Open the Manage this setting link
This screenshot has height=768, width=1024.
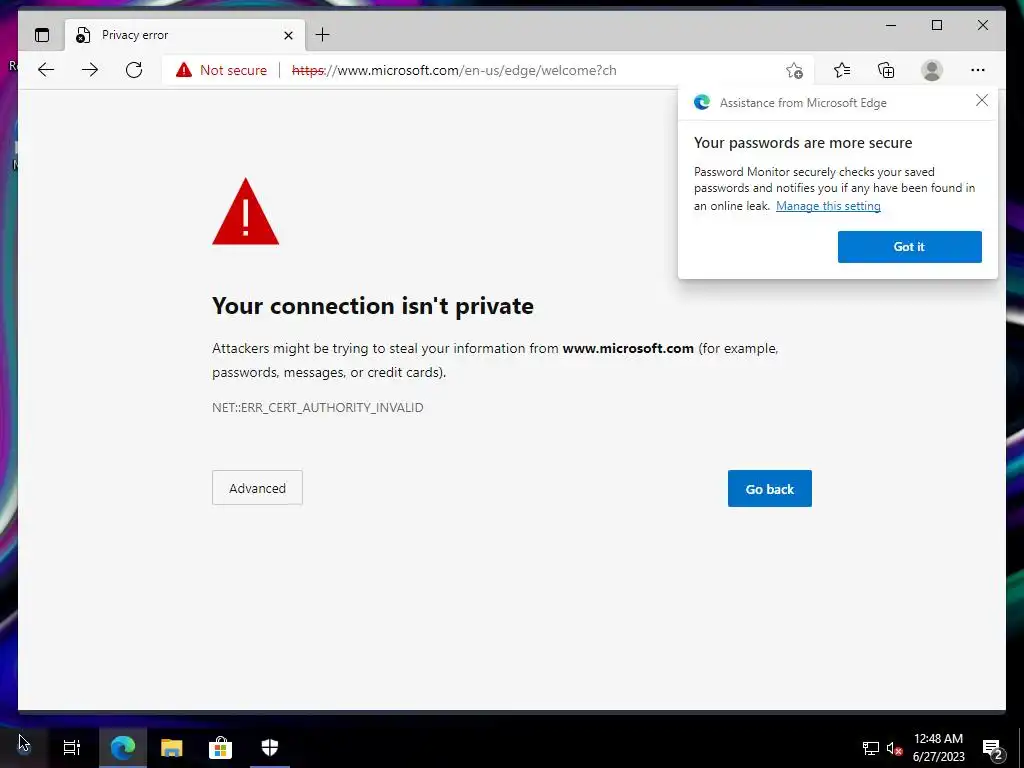click(x=828, y=206)
